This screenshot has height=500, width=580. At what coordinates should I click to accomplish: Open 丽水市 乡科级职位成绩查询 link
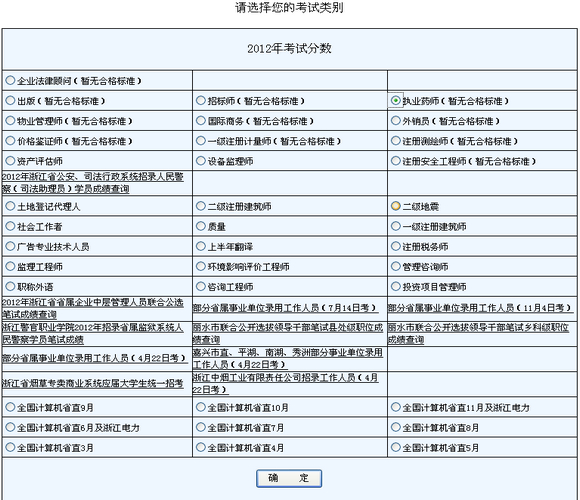click(x=478, y=334)
